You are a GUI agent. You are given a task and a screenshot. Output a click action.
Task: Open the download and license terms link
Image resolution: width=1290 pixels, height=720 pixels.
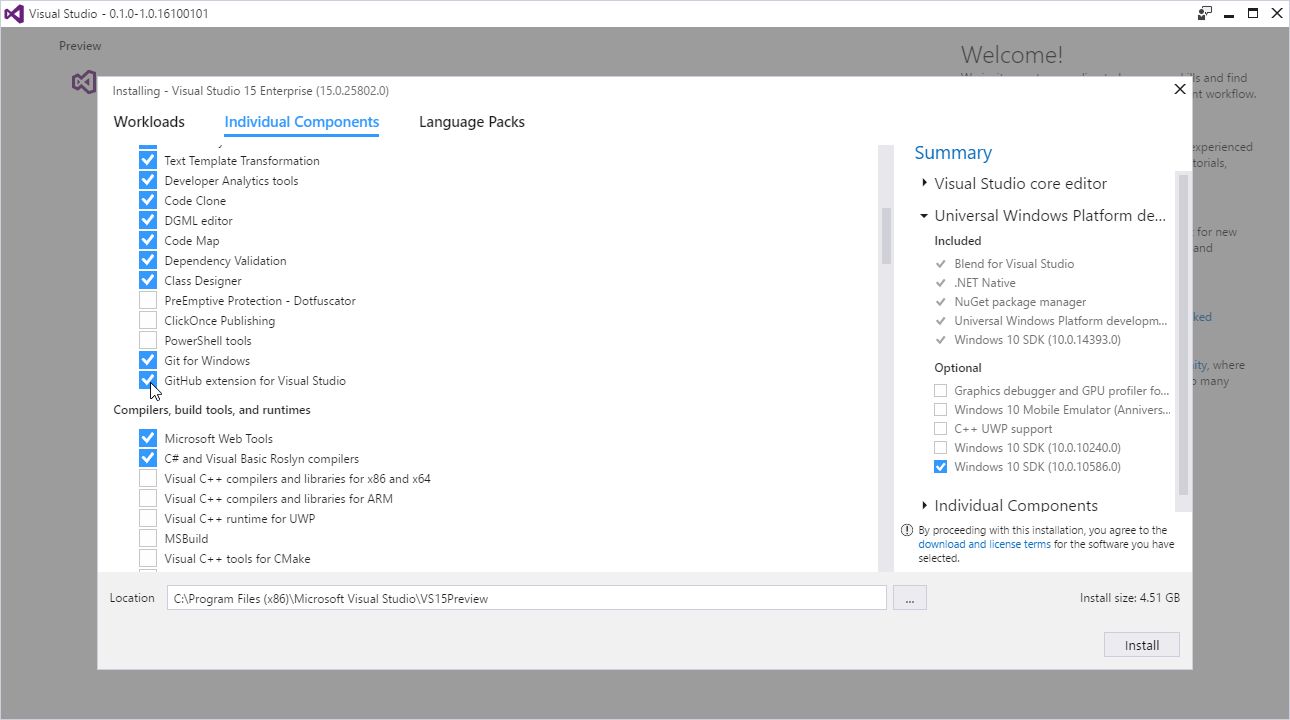click(984, 545)
